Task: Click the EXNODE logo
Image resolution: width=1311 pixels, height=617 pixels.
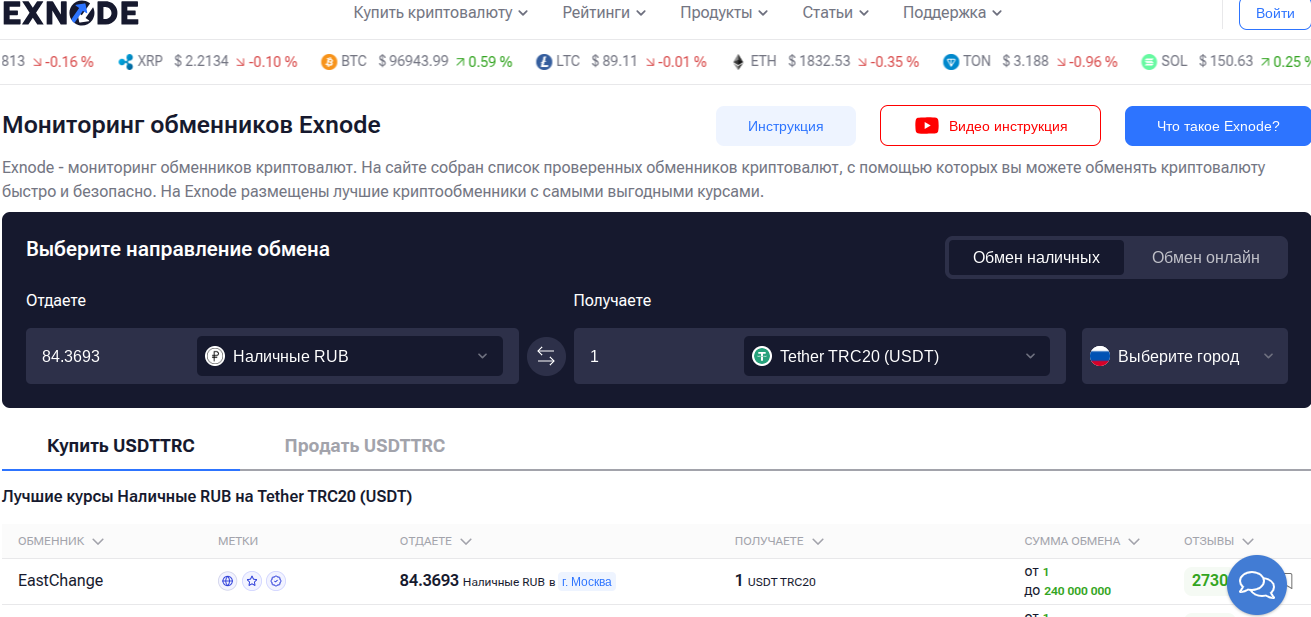Action: tap(69, 13)
